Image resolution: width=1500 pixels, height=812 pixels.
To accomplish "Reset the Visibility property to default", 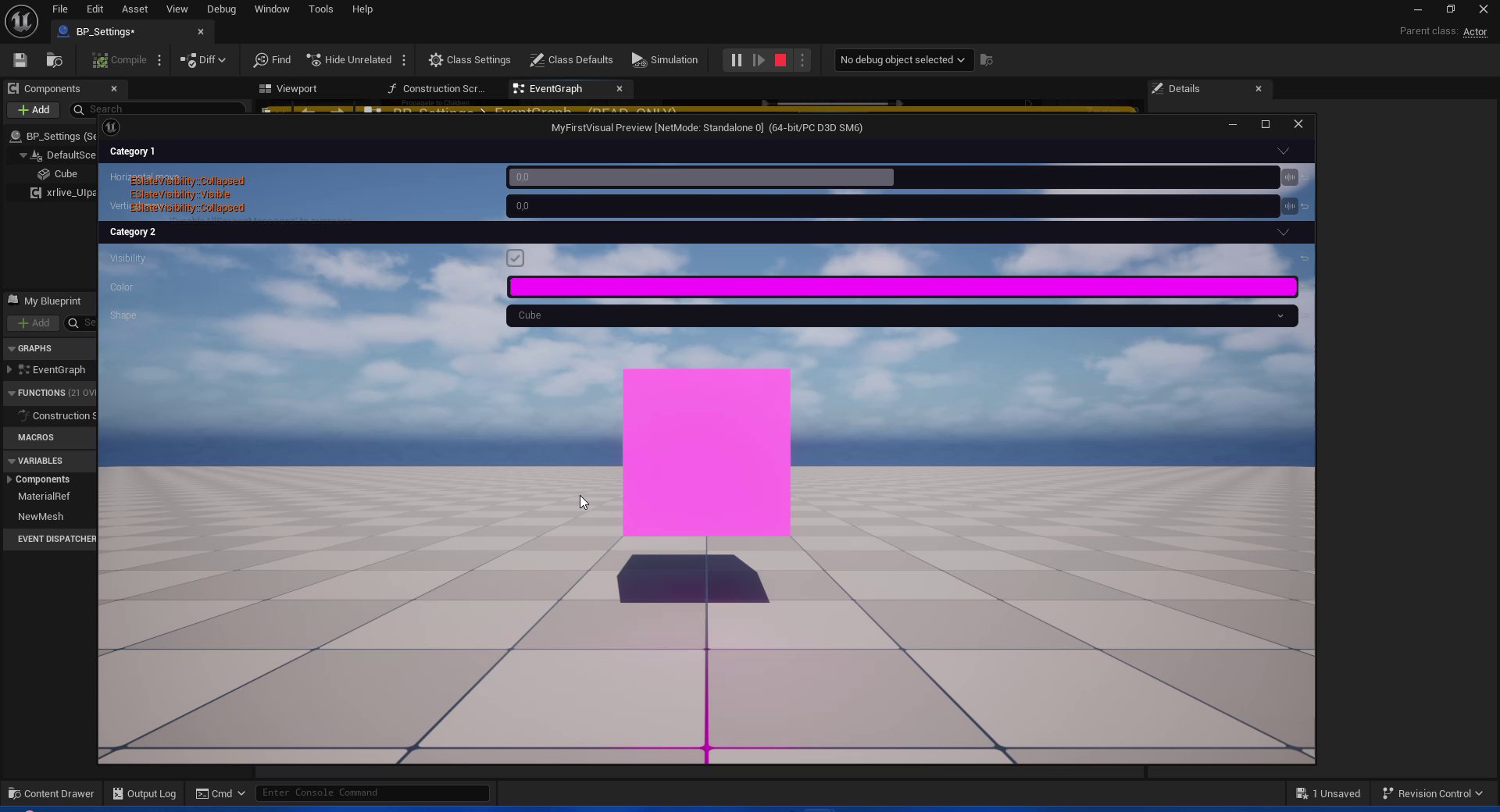I will pos(1305,258).
